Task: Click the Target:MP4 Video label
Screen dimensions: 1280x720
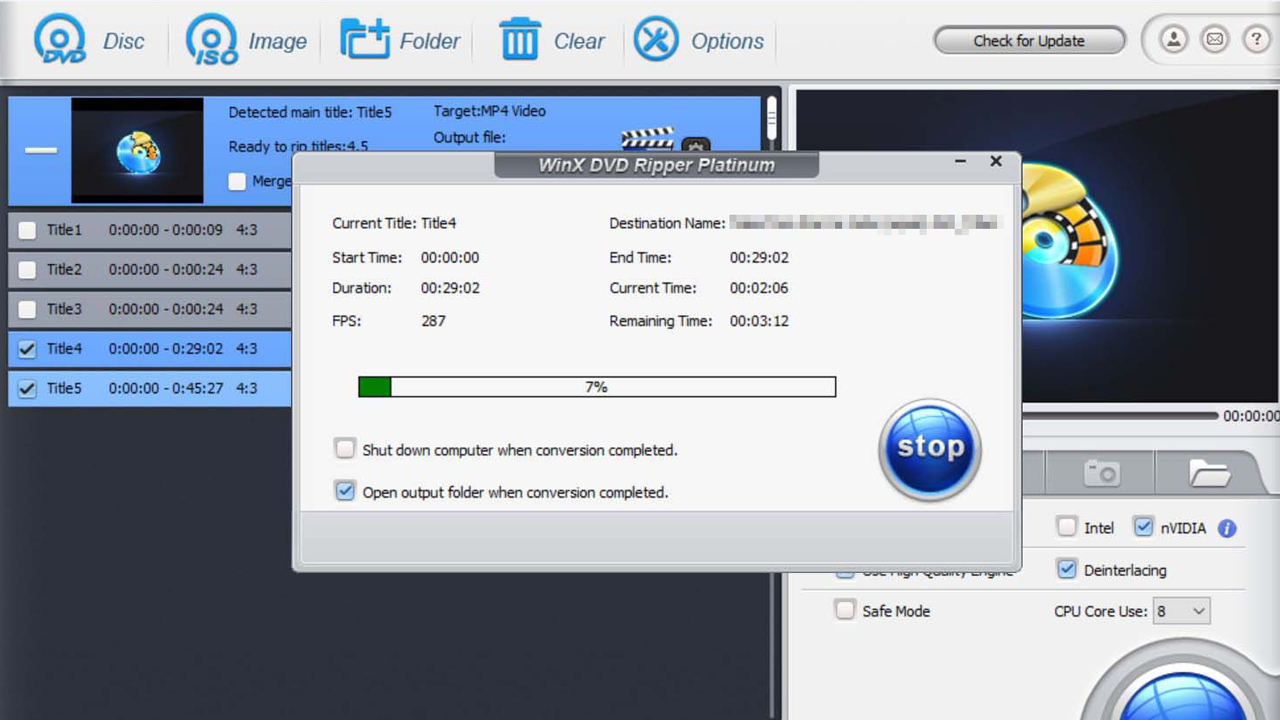Action: (490, 111)
